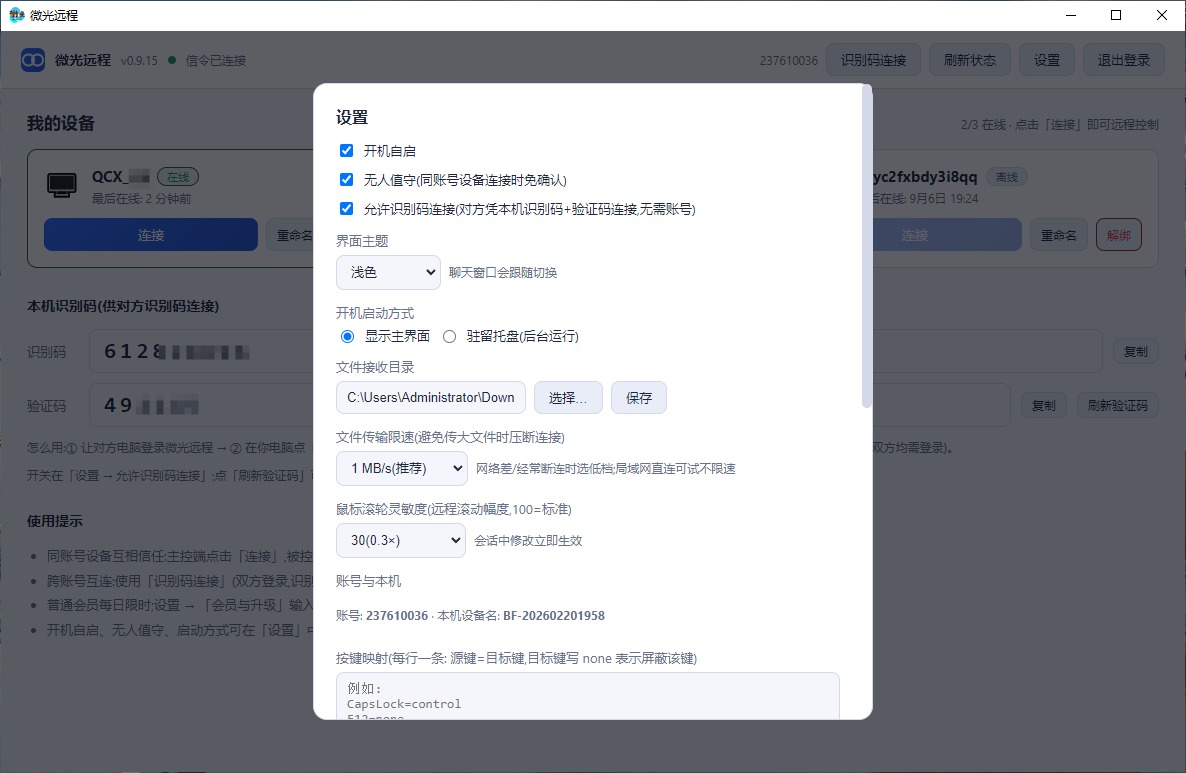Viewport: 1186px width, 773px height.
Task: Click the 我的设备 heading
Action: tap(61, 123)
